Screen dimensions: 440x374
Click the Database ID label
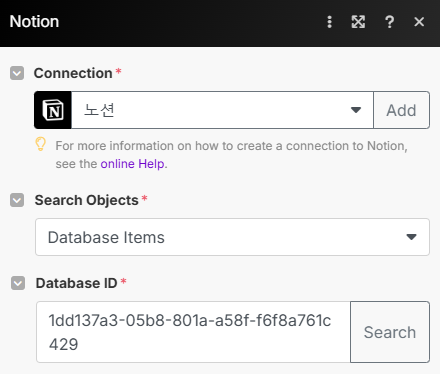tap(76, 283)
